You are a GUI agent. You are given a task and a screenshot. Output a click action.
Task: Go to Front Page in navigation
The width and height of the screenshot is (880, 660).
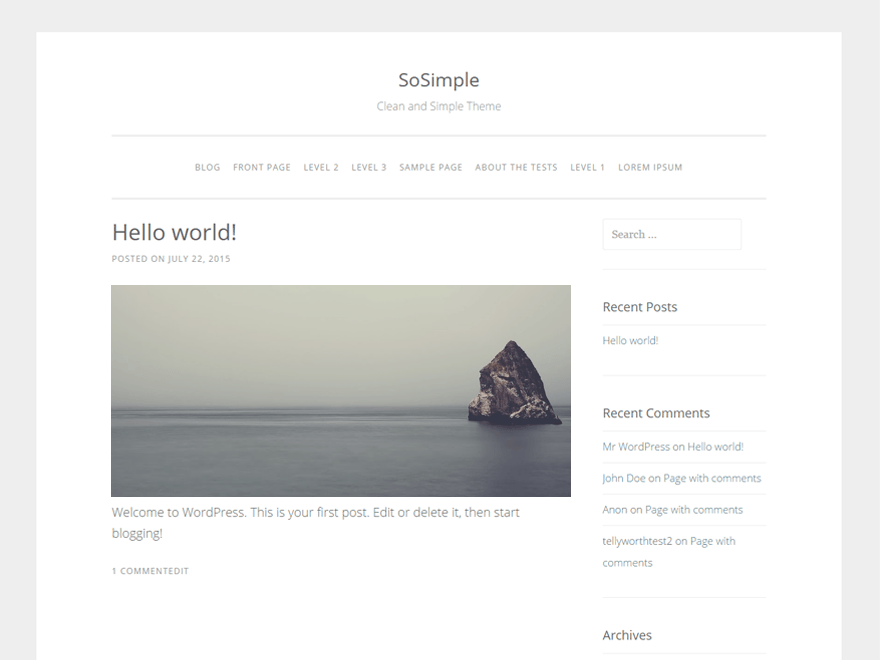(x=262, y=167)
